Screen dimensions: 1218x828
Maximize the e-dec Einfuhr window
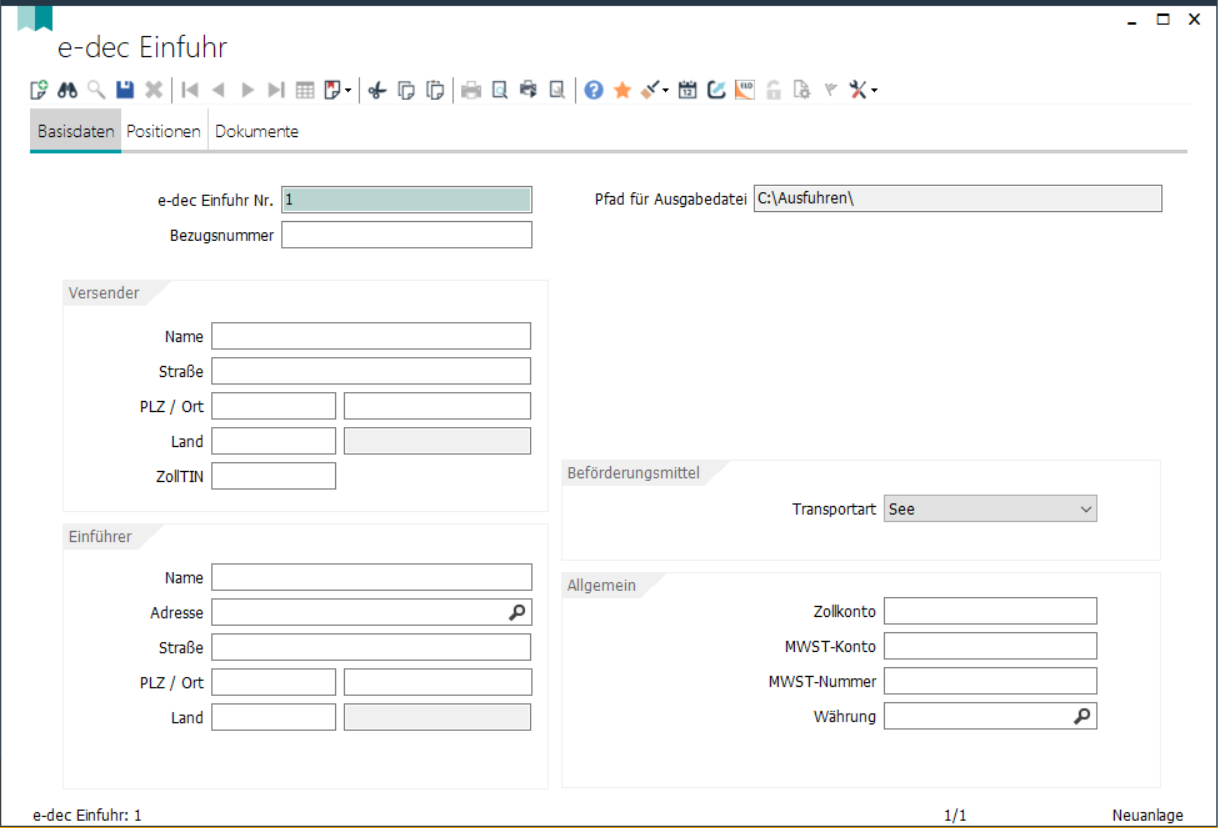[x=1163, y=19]
